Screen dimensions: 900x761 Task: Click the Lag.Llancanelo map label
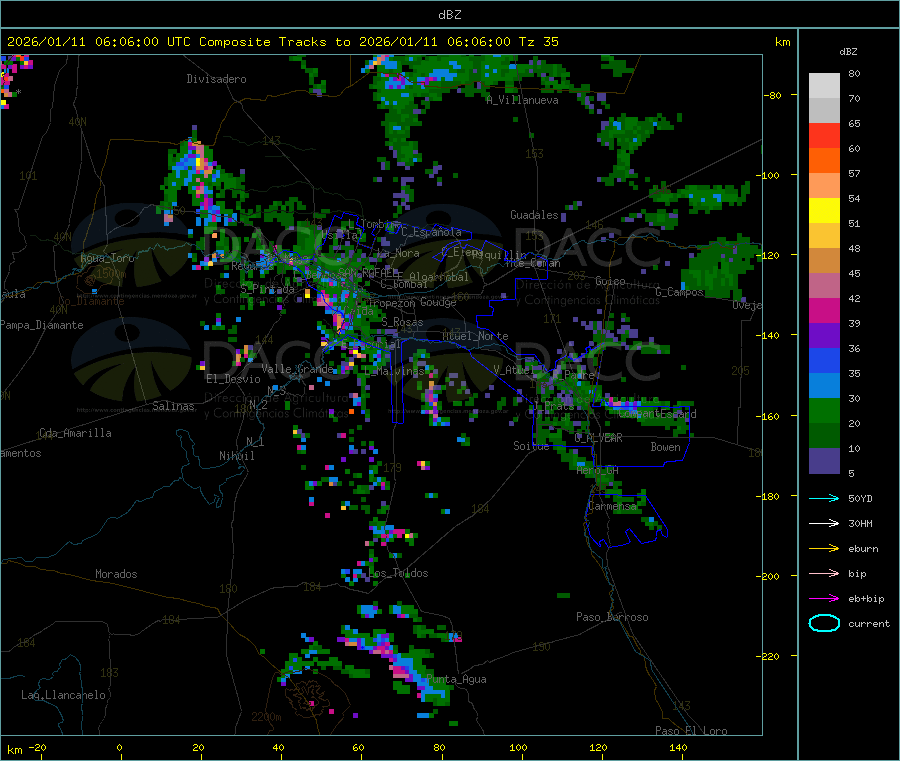(x=63, y=695)
